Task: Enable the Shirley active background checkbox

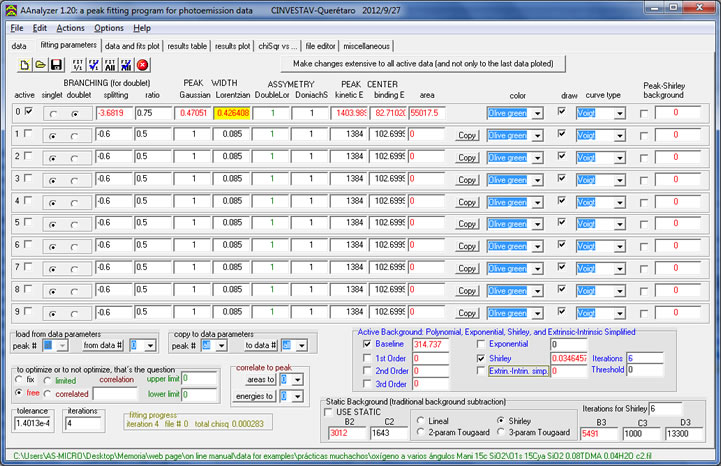Action: coord(482,357)
